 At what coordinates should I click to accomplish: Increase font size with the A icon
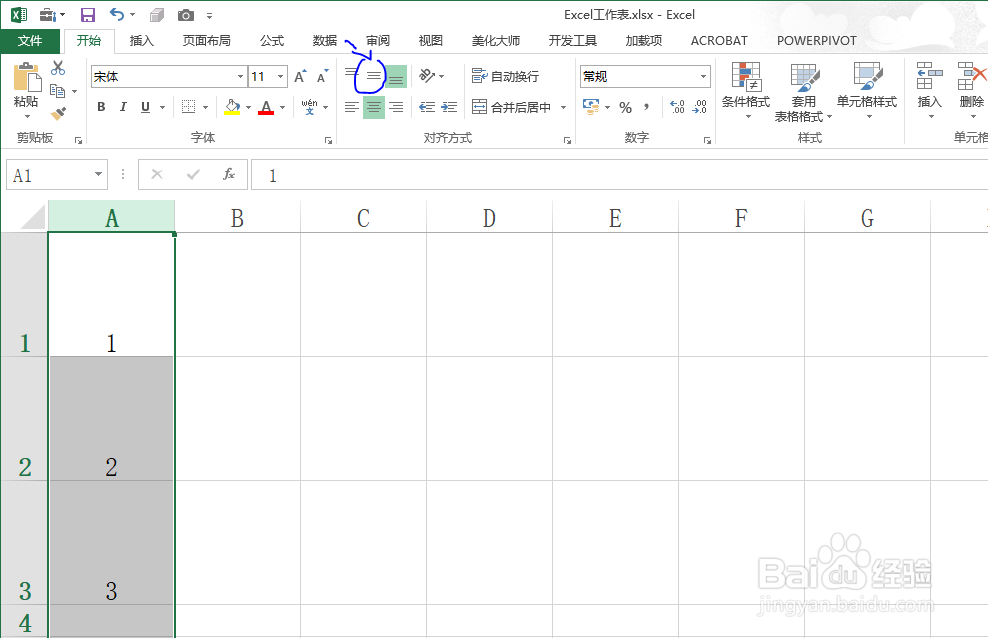298,74
